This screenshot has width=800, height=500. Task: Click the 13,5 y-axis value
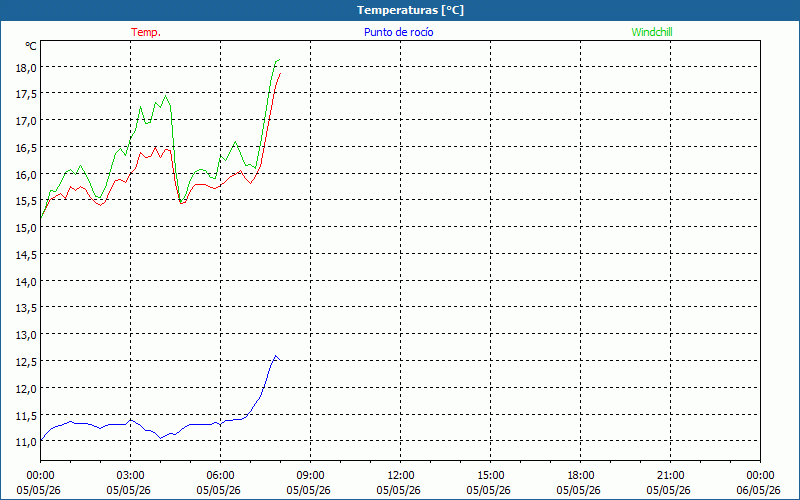26,308
